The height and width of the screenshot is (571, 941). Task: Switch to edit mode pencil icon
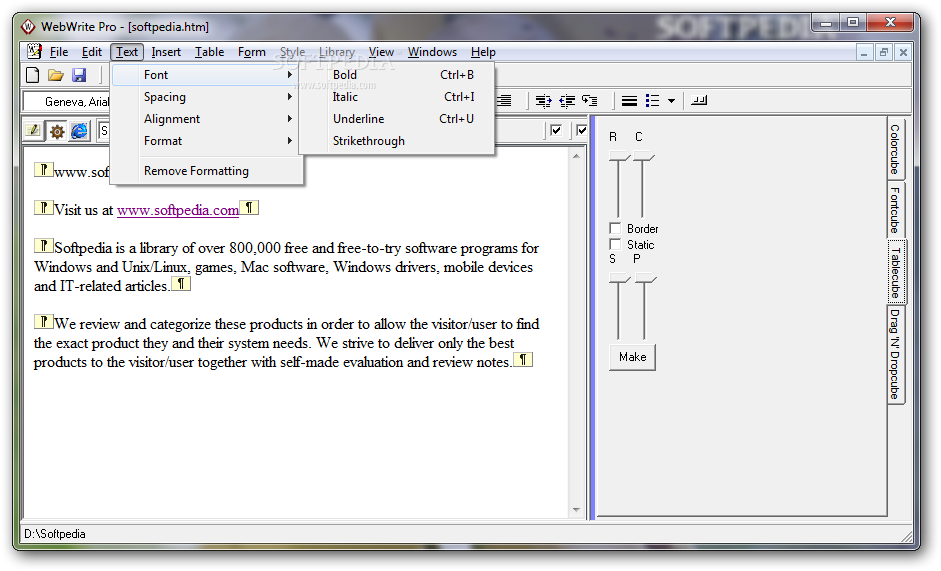[34, 130]
